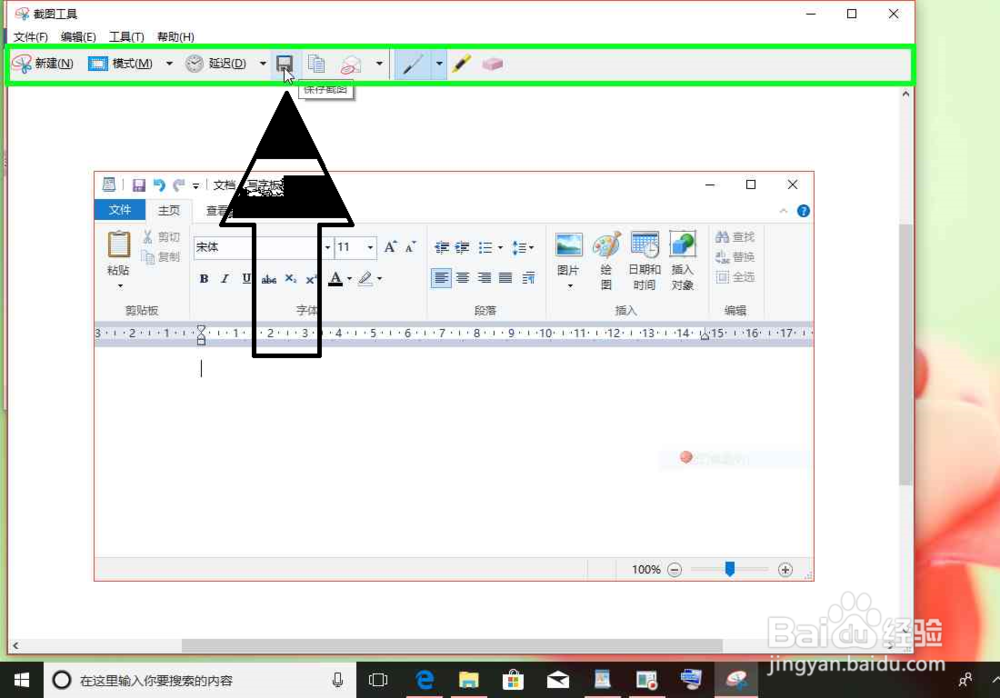Screen dimensions: 1000x698
Task: Click the WordPad Redo arrow icon
Action: point(179,185)
